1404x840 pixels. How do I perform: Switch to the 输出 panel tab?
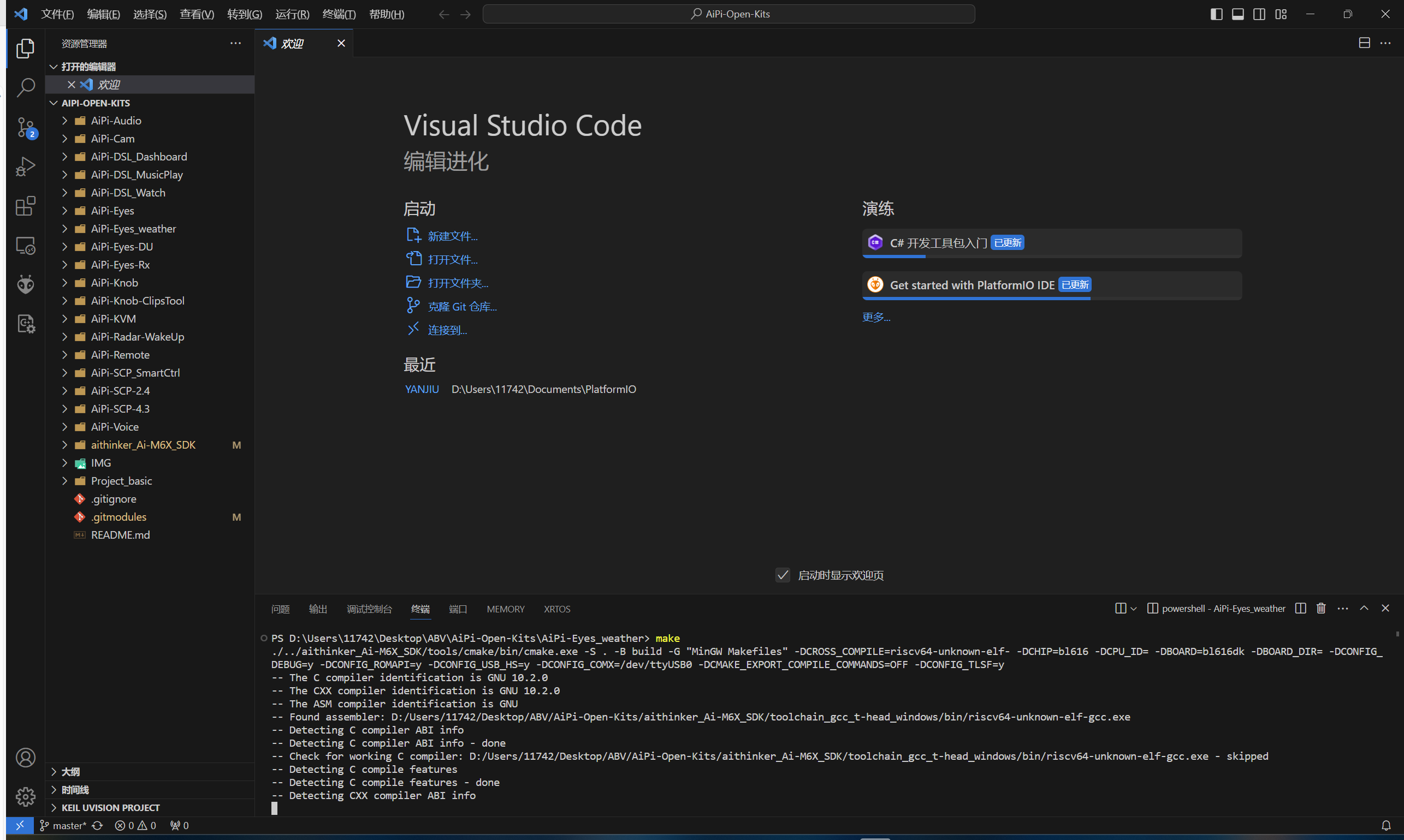pyautogui.click(x=318, y=609)
